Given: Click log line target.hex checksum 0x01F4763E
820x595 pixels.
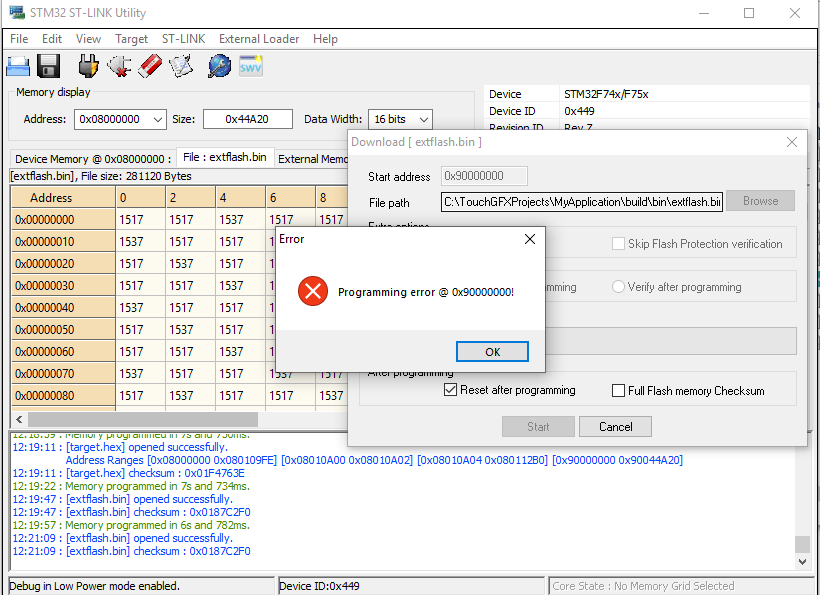Looking at the screenshot, I should point(129,473).
